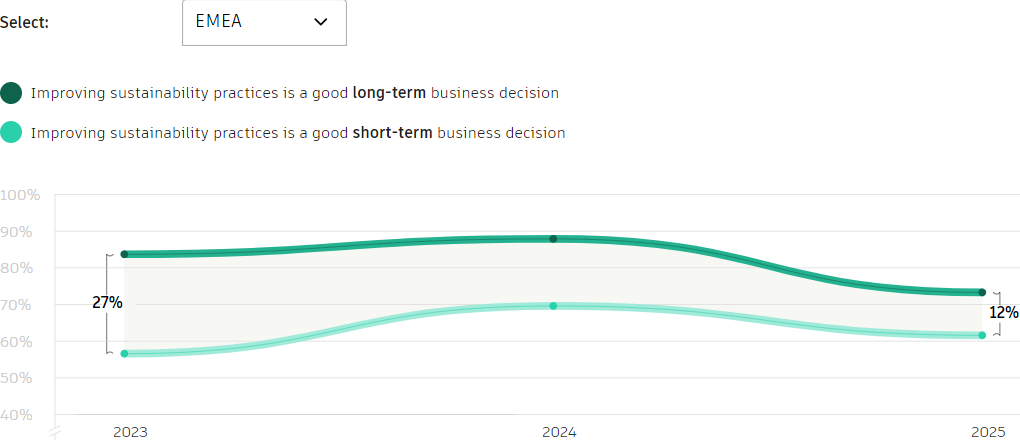Image resolution: width=1020 pixels, height=446 pixels.
Task: Click the dark green long-term legend circle
Action: point(12,93)
